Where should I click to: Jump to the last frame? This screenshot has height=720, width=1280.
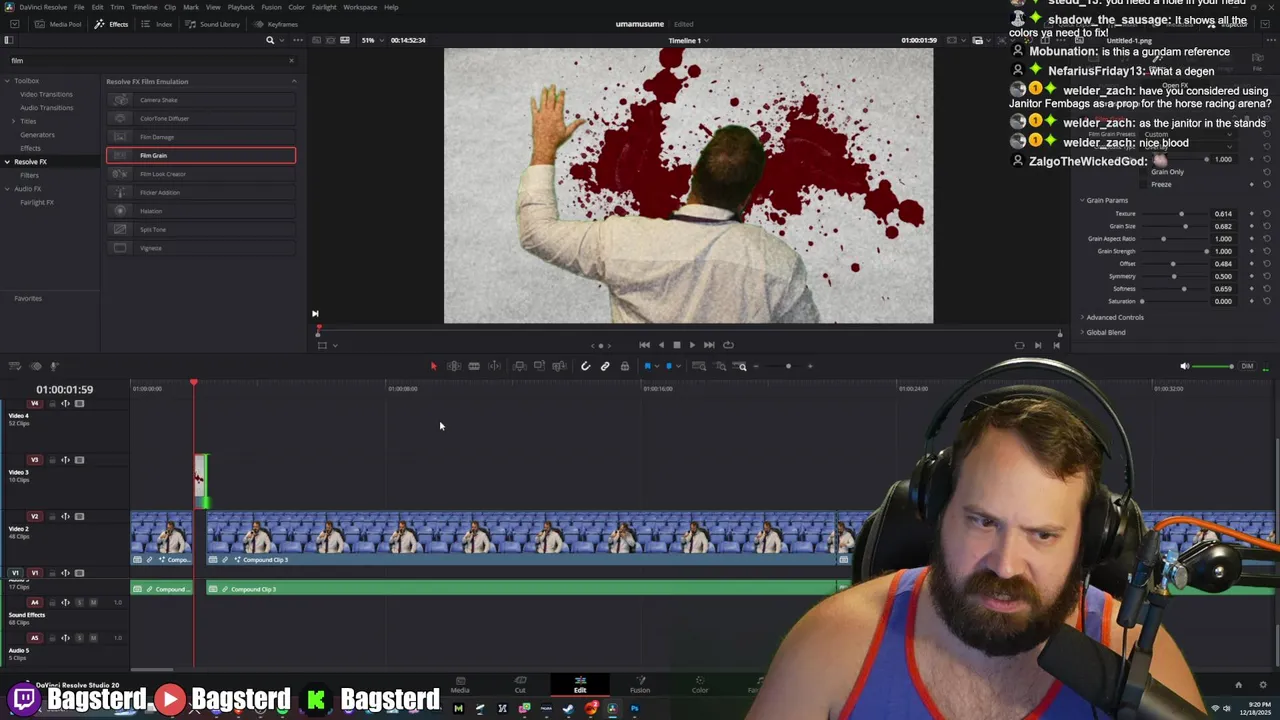click(709, 345)
